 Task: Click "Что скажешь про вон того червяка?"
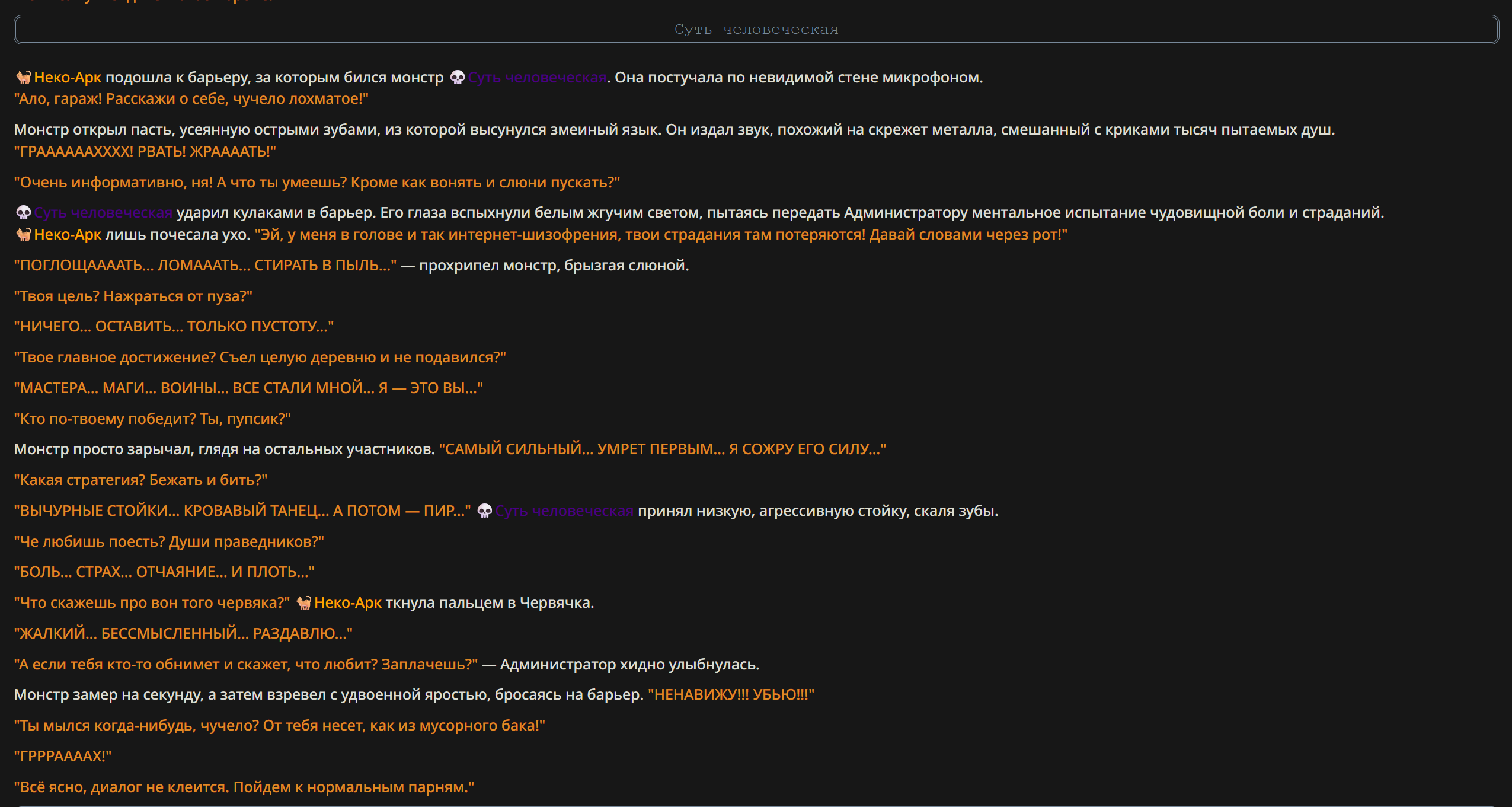pyautogui.click(x=152, y=603)
